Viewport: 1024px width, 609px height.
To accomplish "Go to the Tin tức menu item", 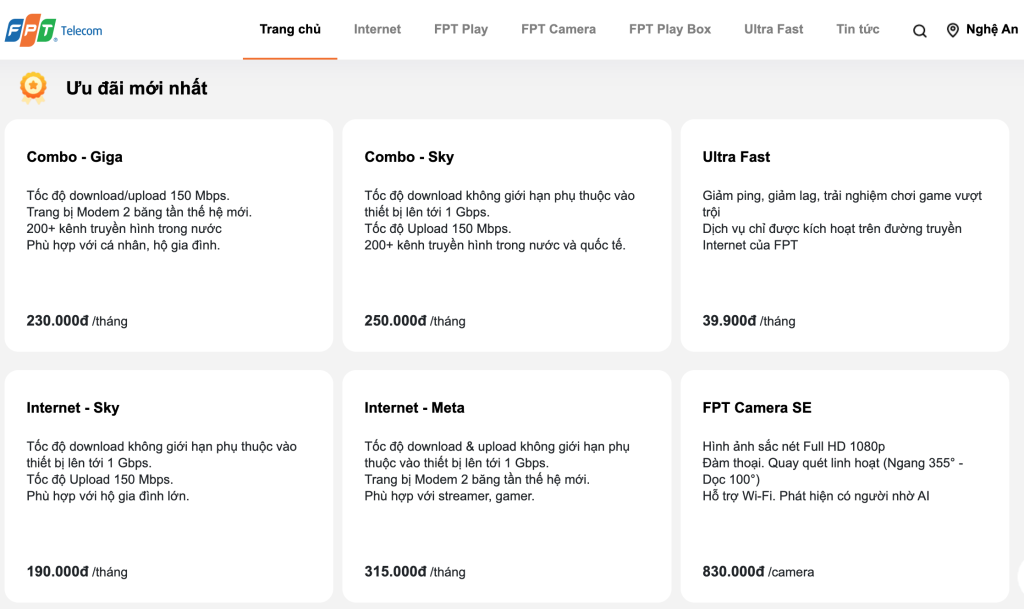I will point(857,29).
